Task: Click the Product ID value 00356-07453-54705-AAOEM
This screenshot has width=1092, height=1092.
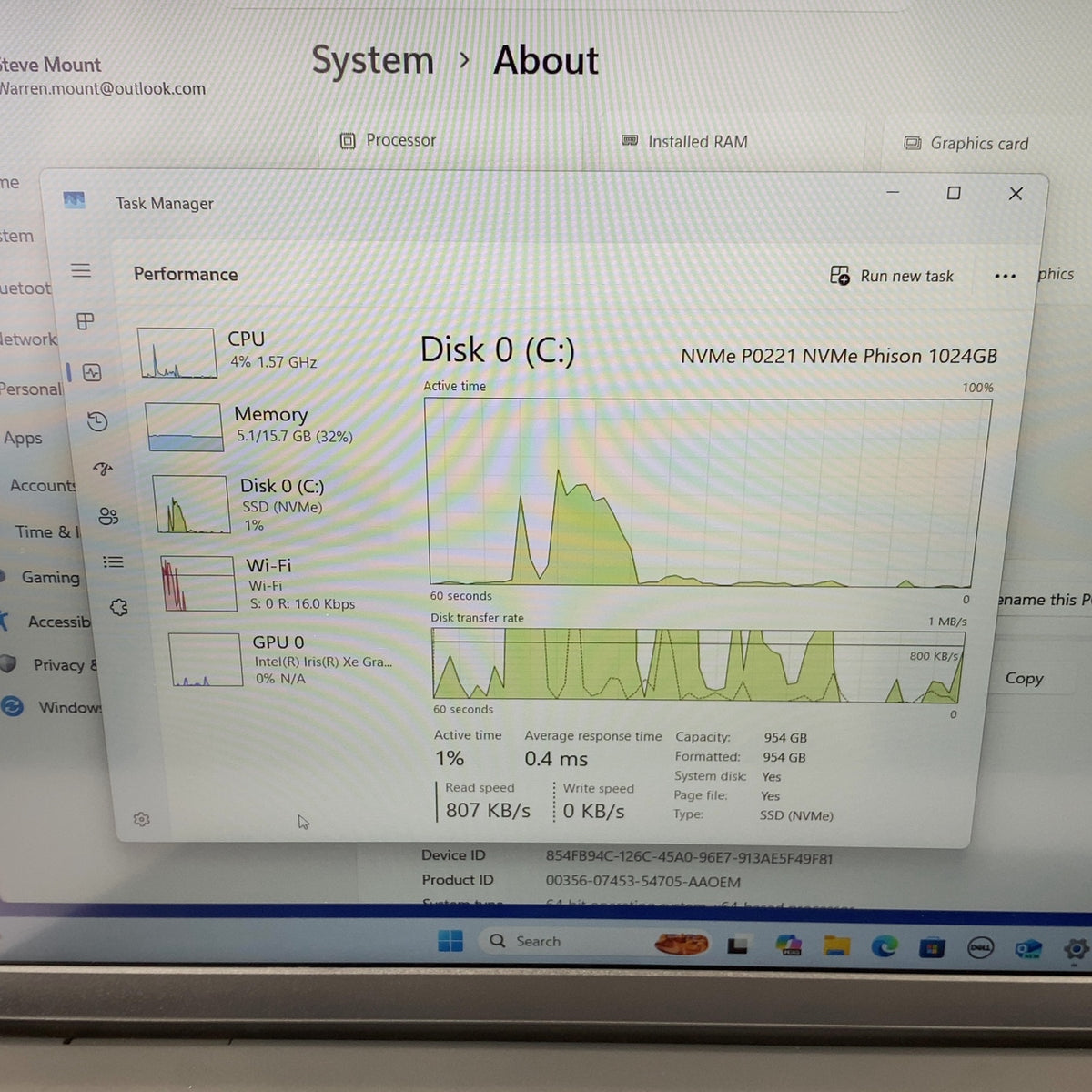Action: click(642, 881)
